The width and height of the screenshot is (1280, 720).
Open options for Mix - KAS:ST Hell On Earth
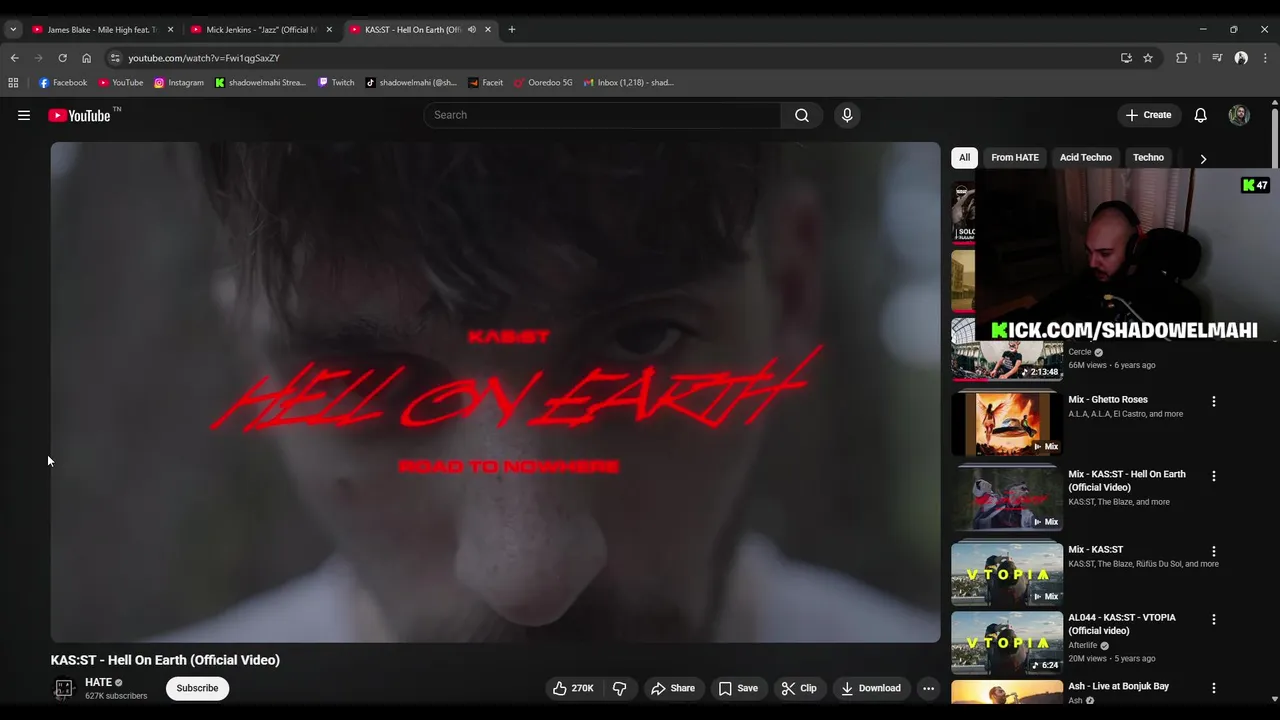pyautogui.click(x=1214, y=476)
